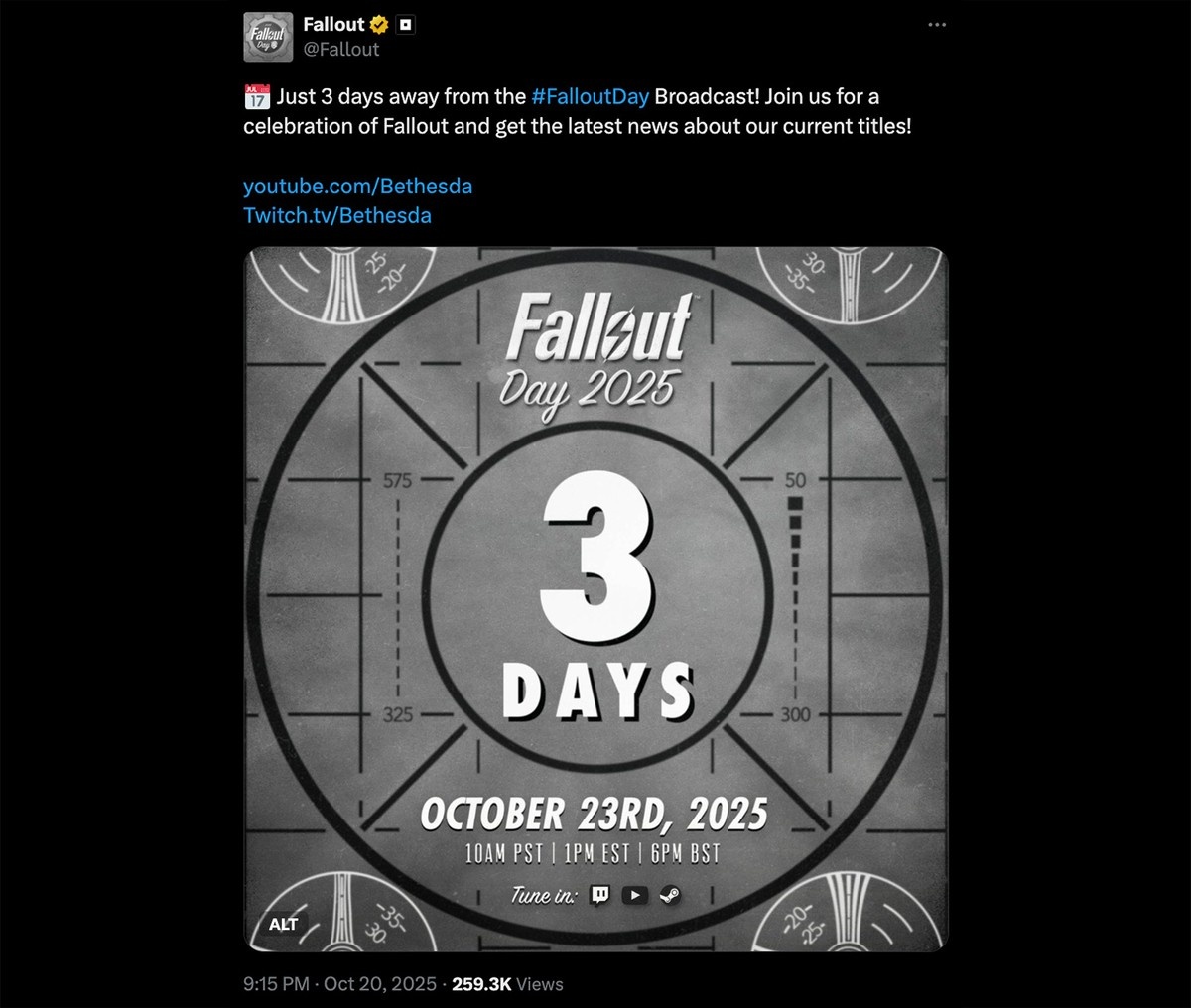Click the 259.3K Views count

coord(507,984)
